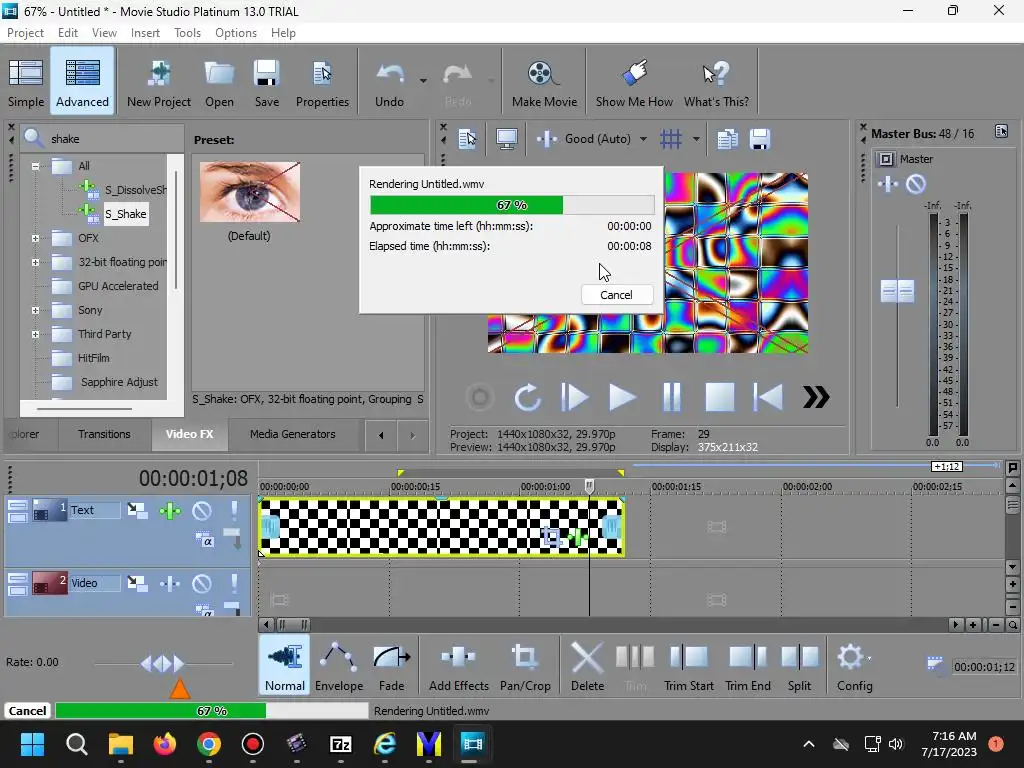The width and height of the screenshot is (1024, 768).
Task: Trim Start of the event
Action: coord(688,666)
